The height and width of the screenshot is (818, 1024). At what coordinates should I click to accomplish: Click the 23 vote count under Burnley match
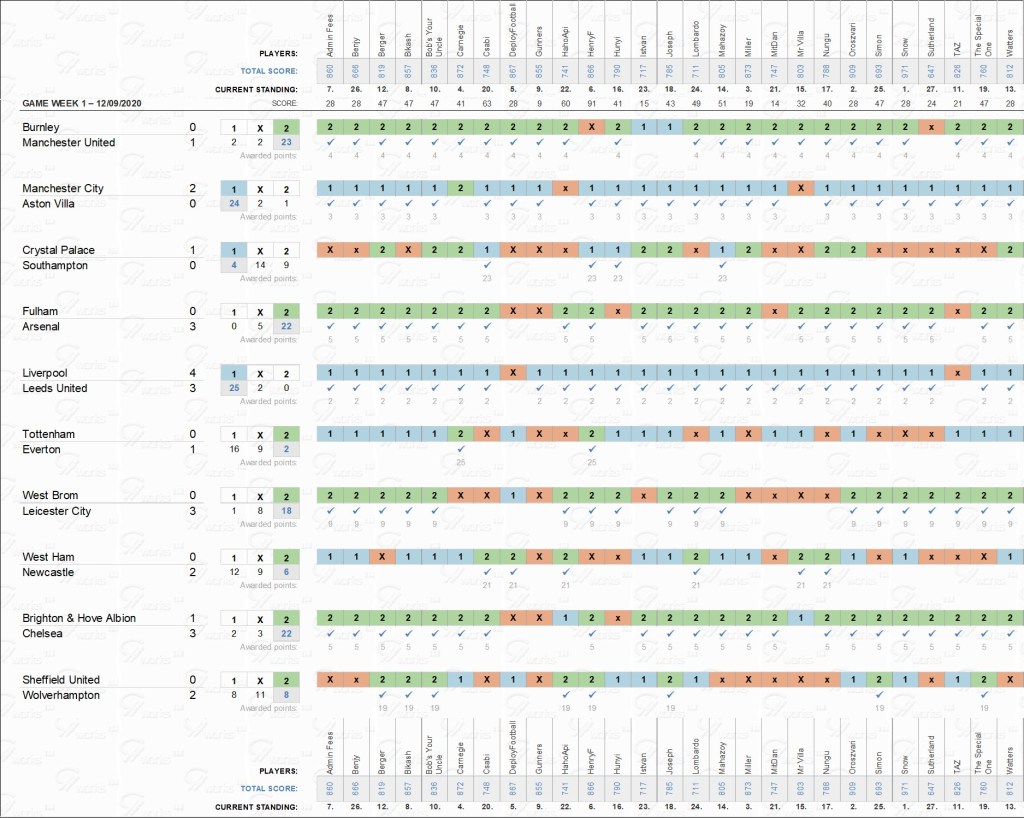286,143
